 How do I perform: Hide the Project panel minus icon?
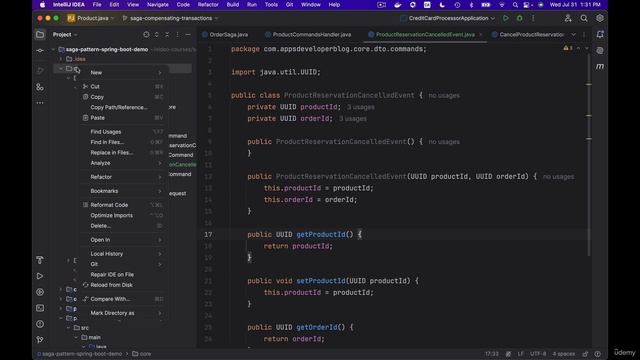click(x=188, y=35)
